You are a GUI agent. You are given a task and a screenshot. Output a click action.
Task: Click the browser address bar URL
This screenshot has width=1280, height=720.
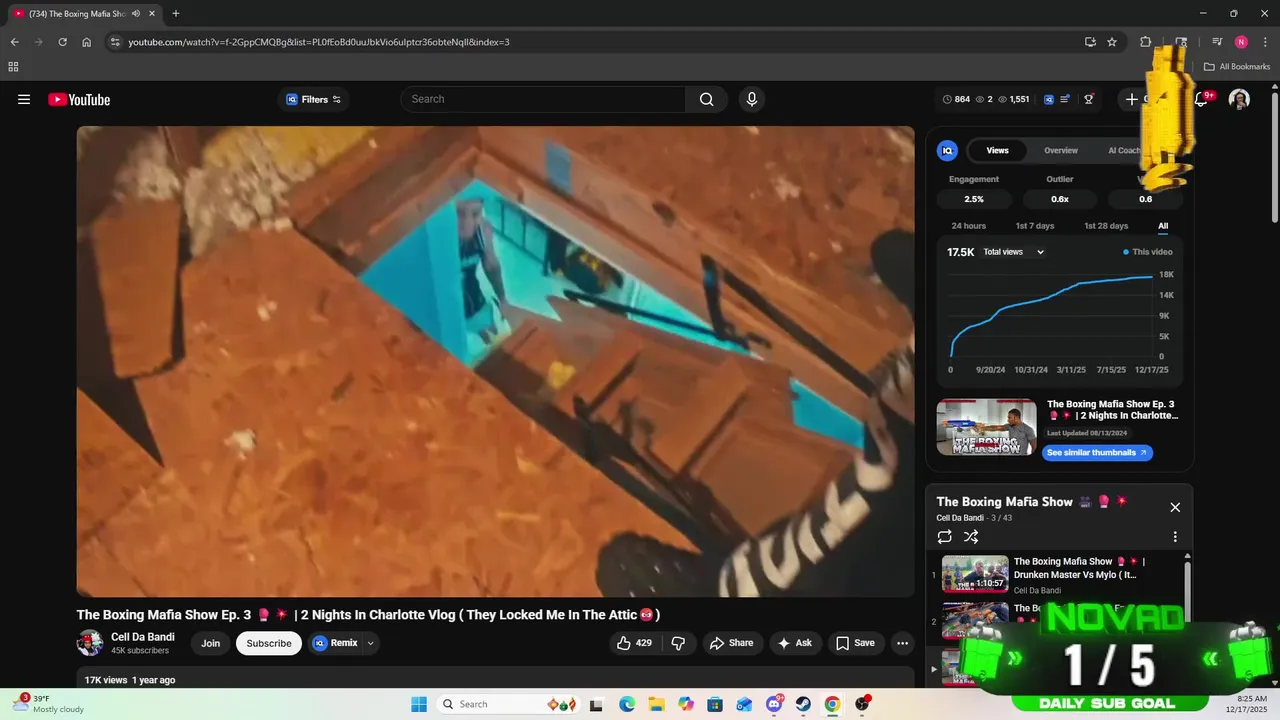pos(319,42)
